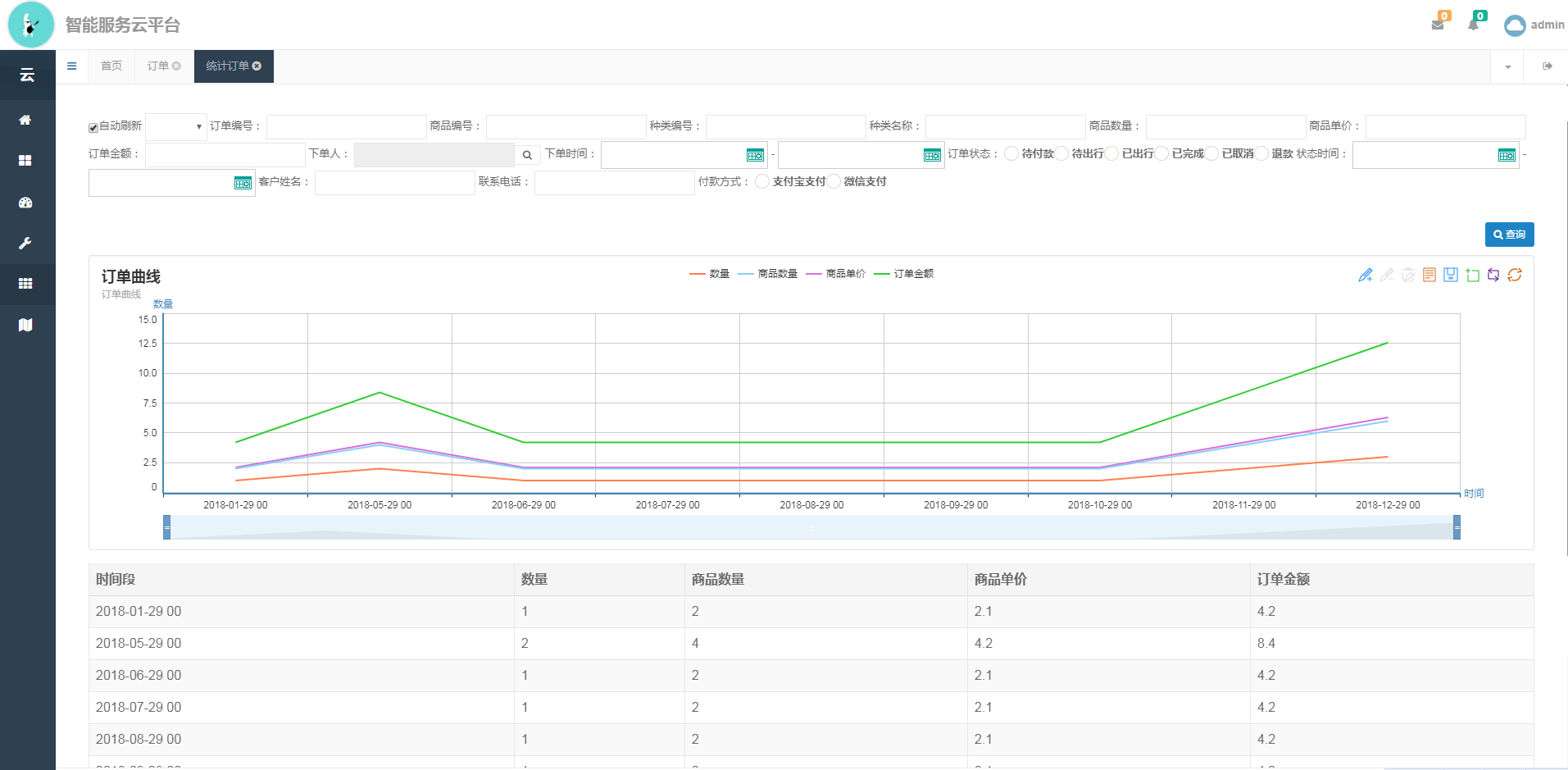Click the home icon in sidebar
Image resolution: width=1568 pixels, height=770 pixels.
click(25, 121)
